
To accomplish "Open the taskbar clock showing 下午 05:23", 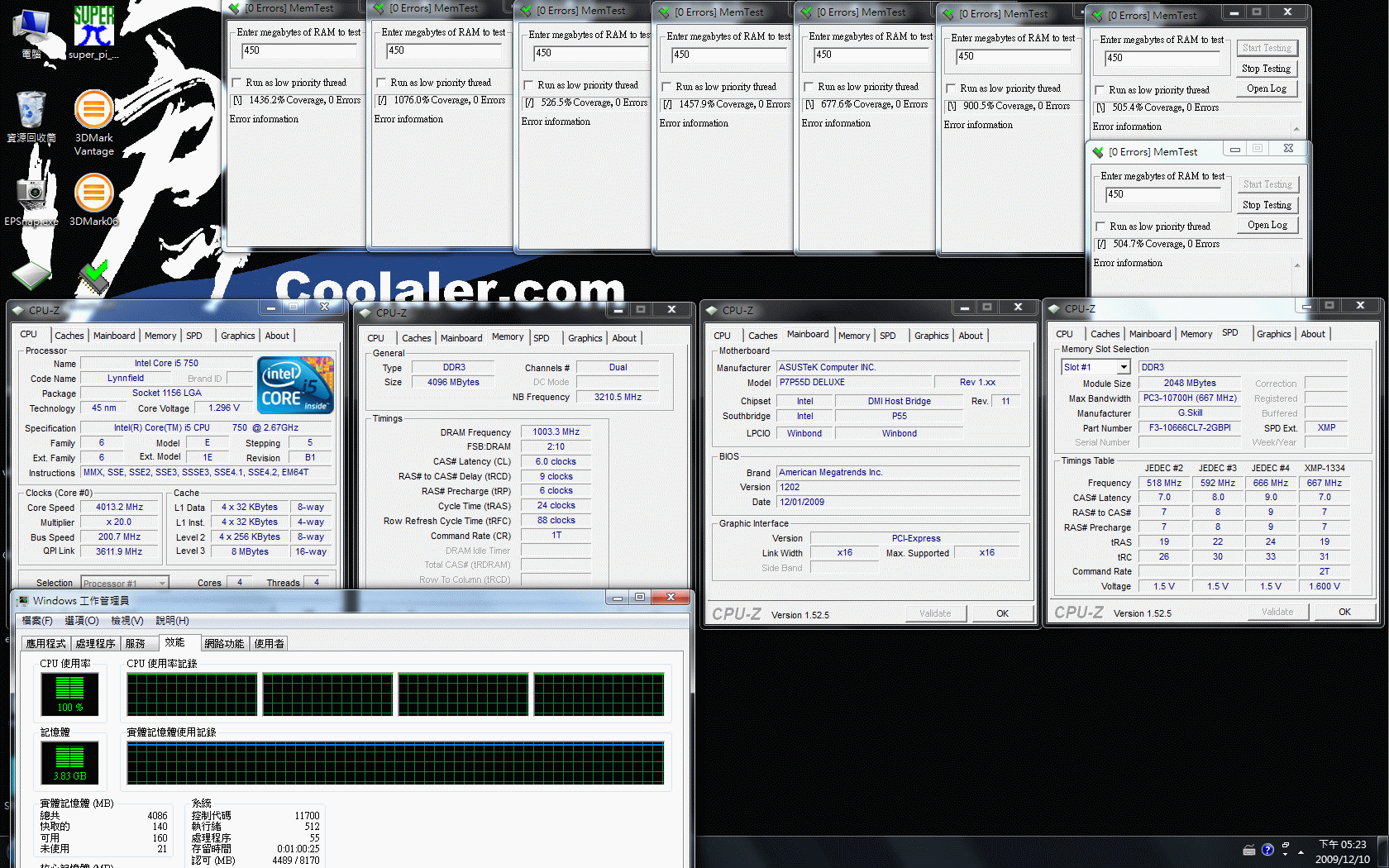I will (x=1343, y=851).
